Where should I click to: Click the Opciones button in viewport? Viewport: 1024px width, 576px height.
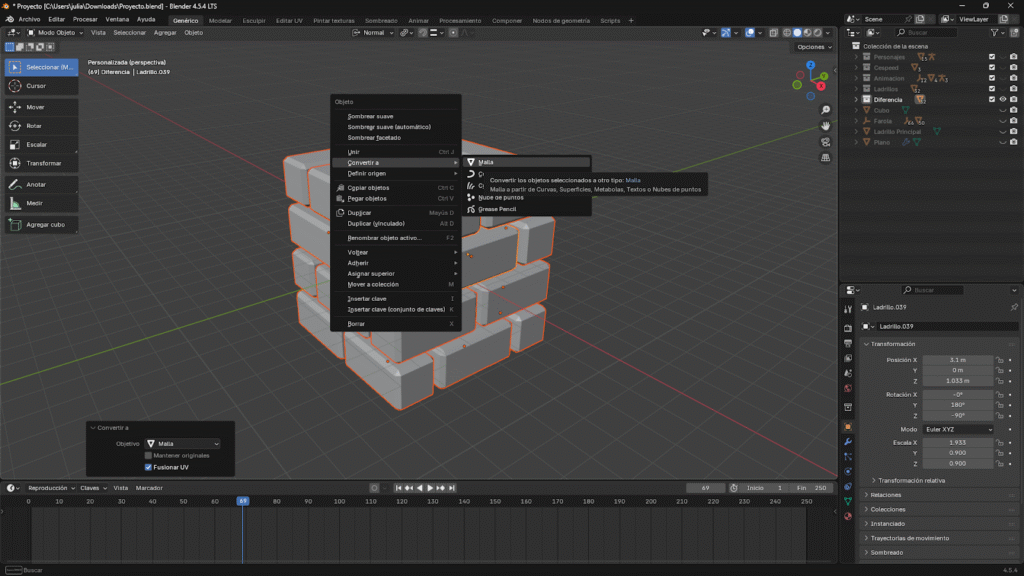[814, 47]
